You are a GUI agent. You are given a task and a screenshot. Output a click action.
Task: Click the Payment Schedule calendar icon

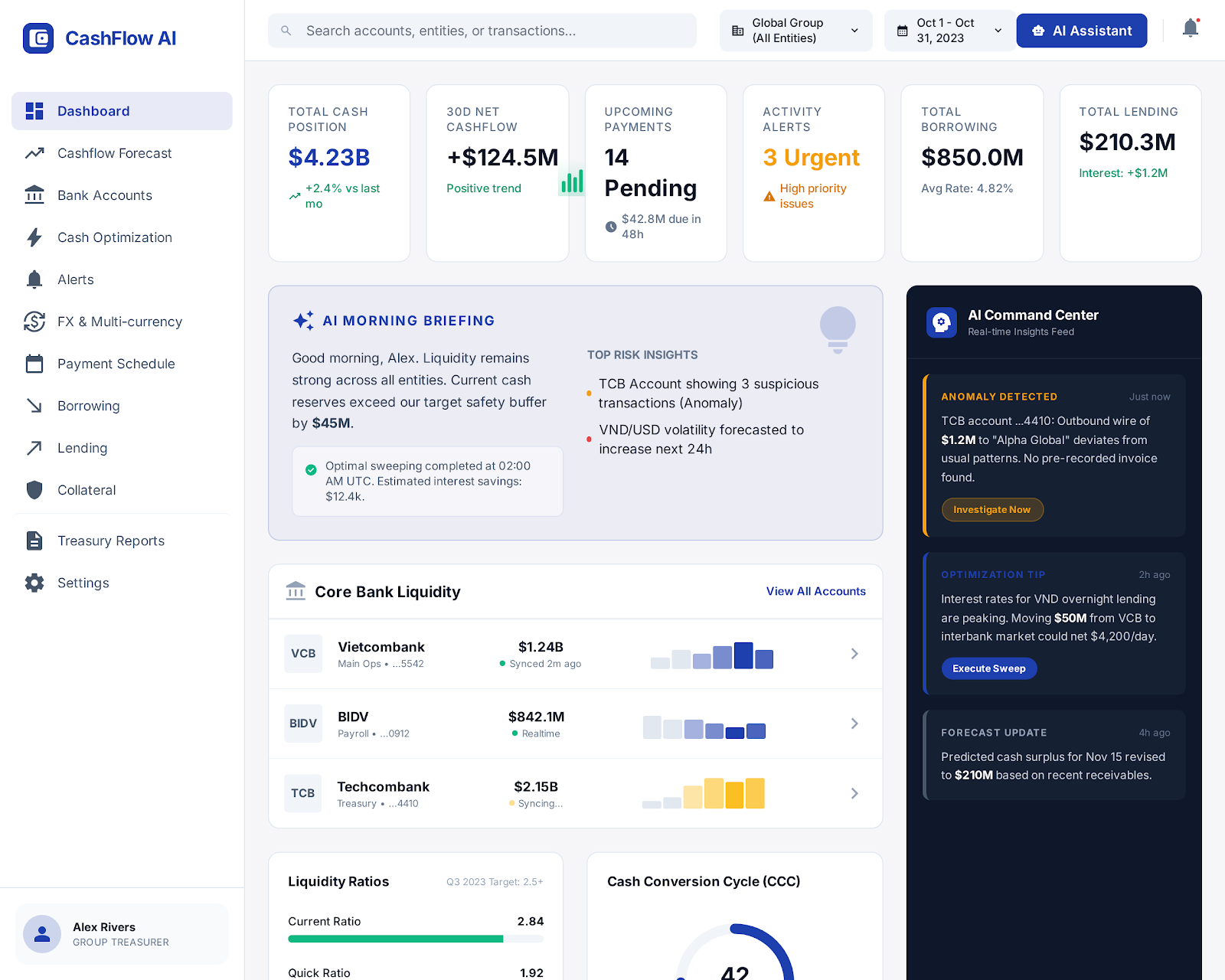[34, 364]
